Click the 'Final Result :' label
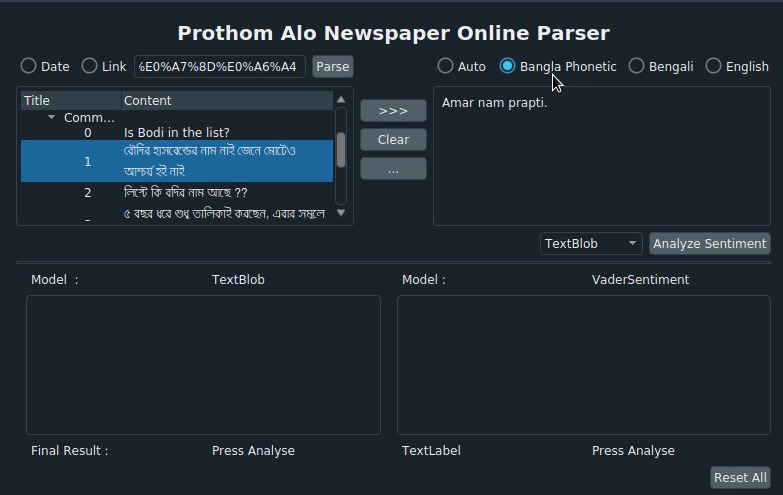 (x=69, y=451)
